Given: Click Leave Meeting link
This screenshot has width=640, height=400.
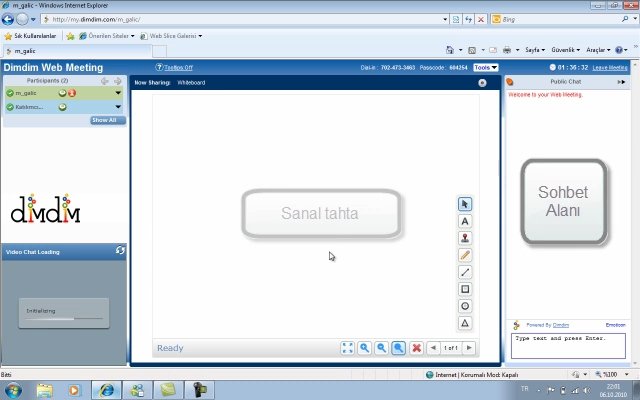Looking at the screenshot, I should tap(610, 68).
